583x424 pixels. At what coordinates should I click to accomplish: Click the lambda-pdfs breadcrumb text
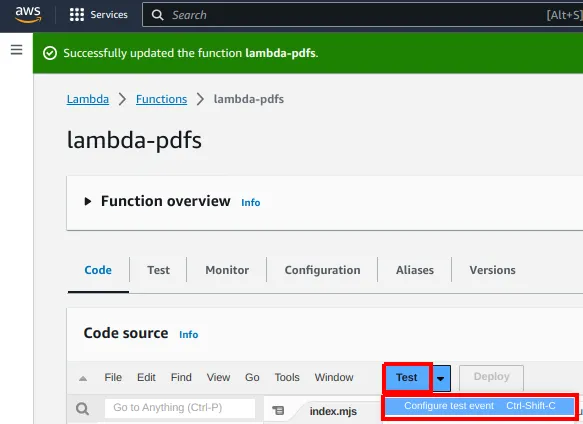249,99
